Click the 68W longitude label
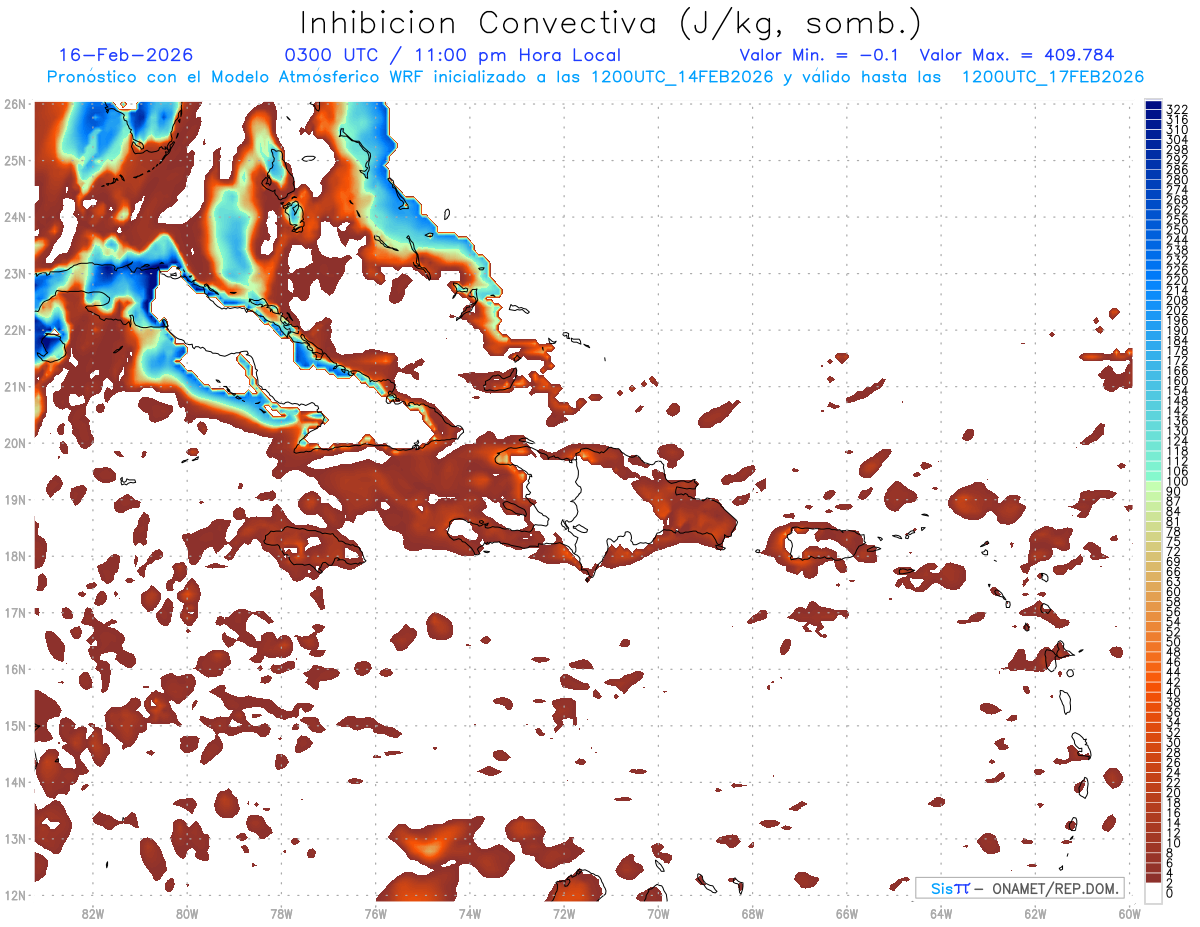Image resolution: width=1200 pixels, height=927 pixels. click(752, 912)
